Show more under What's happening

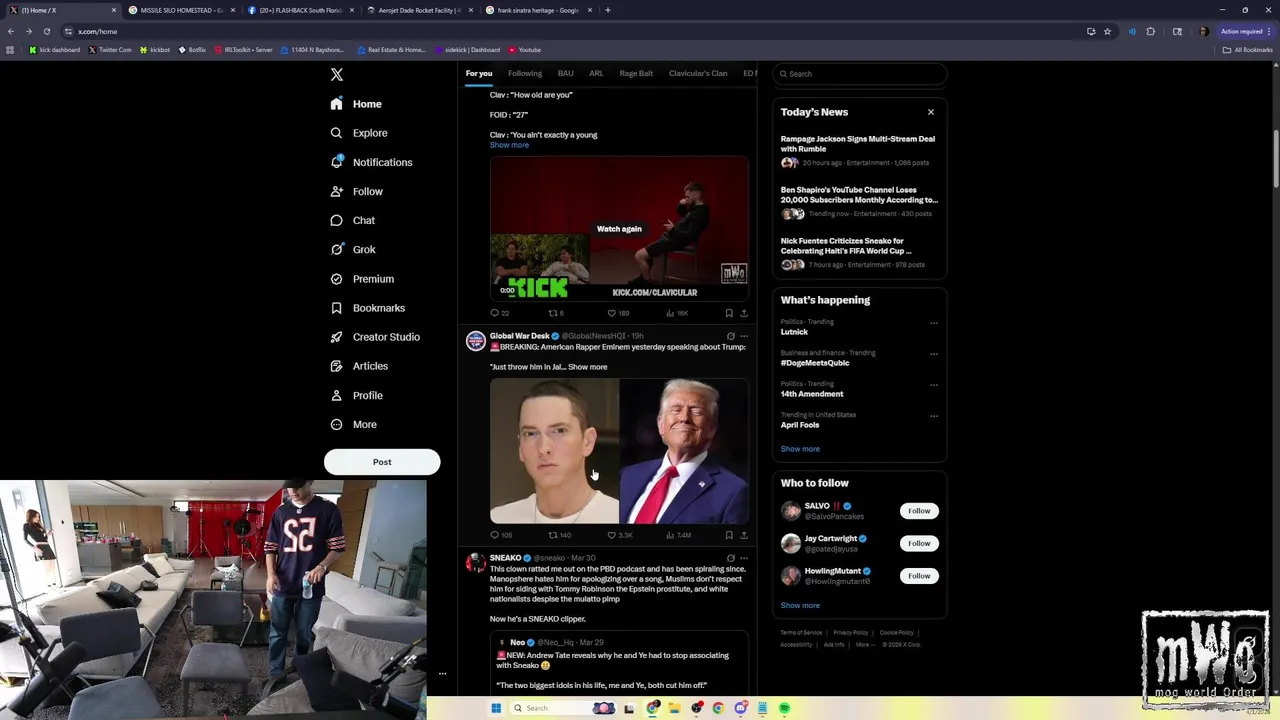[800, 449]
